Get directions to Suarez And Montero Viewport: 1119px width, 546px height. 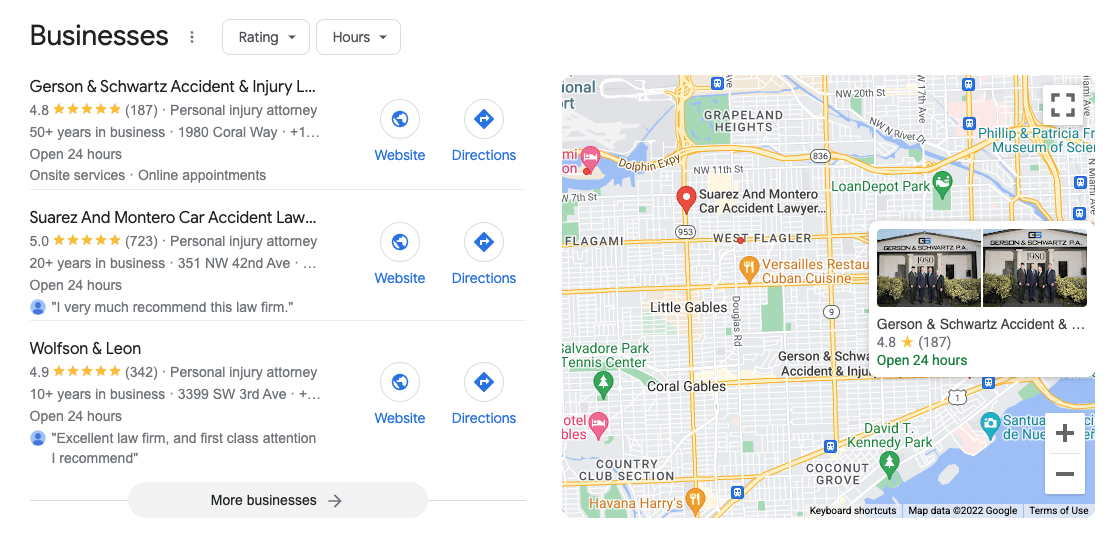tap(484, 242)
